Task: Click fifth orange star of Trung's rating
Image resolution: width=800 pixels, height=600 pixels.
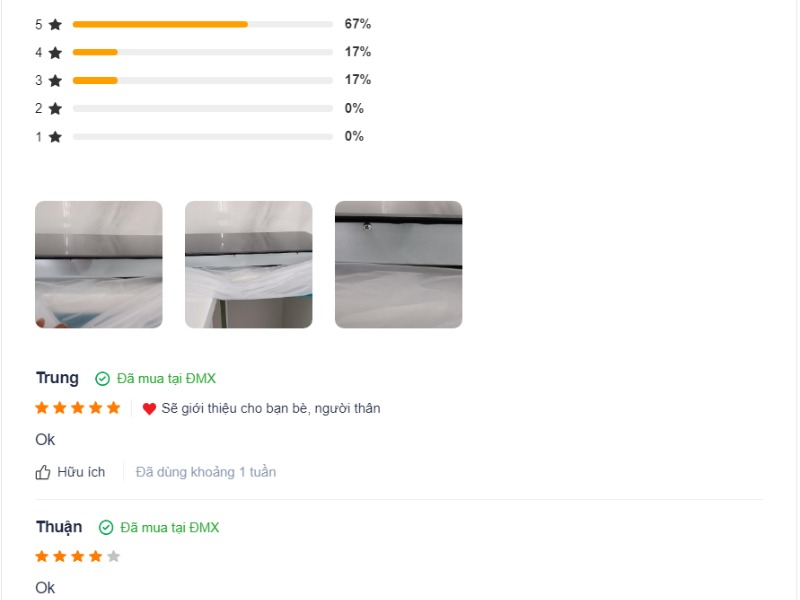Action: pyautogui.click(x=114, y=408)
